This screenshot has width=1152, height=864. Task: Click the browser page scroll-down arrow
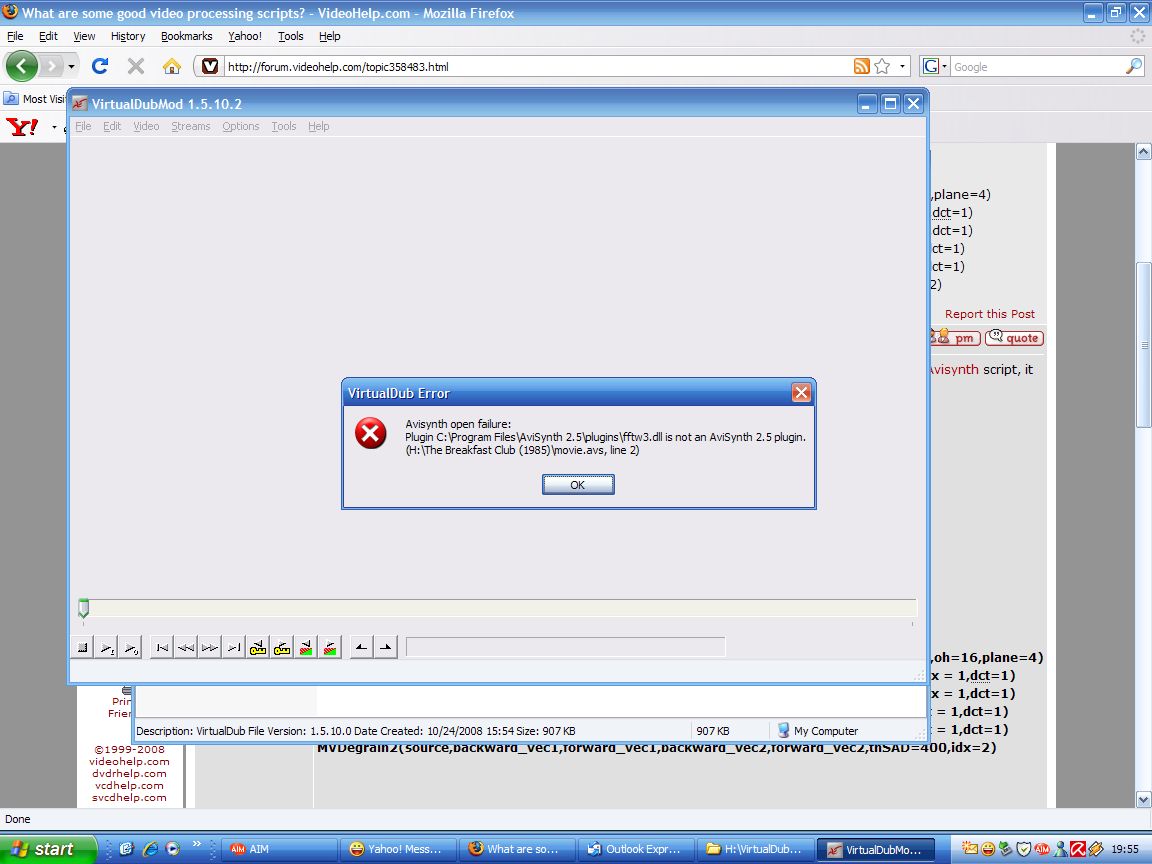click(1143, 799)
